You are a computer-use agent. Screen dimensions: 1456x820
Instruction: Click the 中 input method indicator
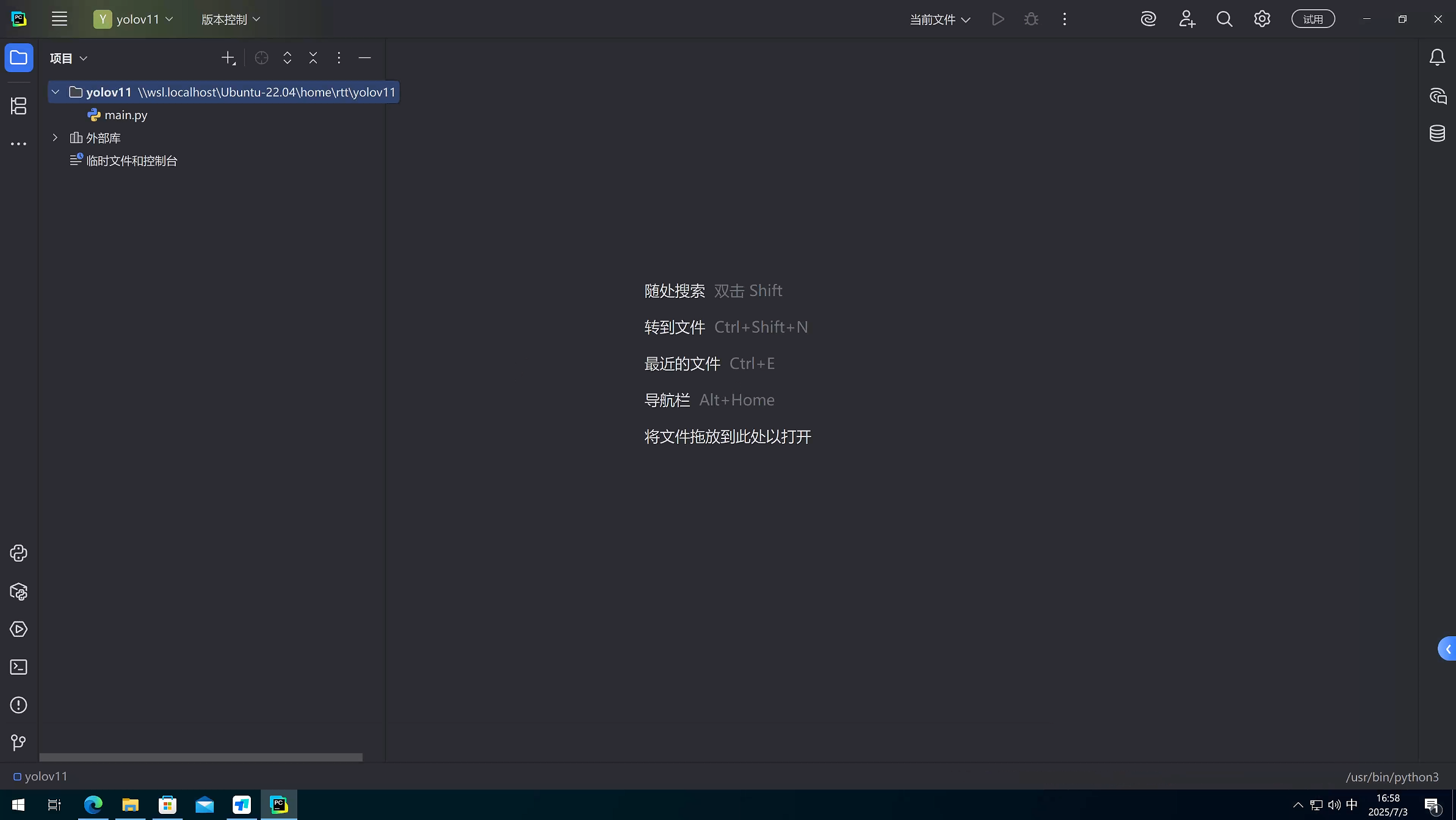click(x=1352, y=805)
